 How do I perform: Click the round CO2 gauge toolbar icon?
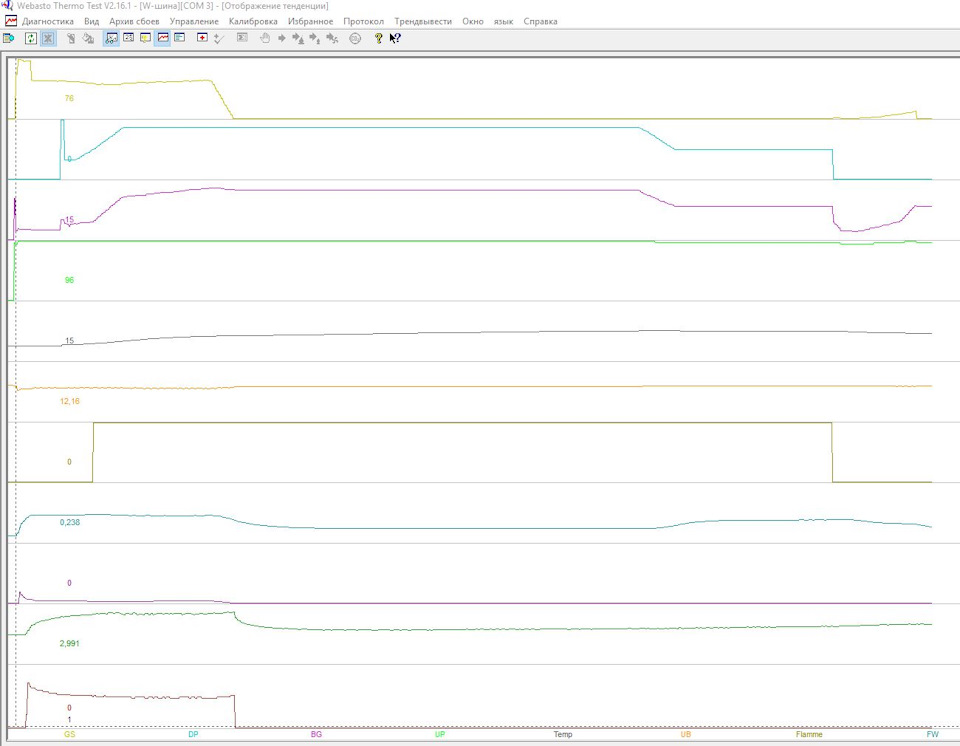355,39
